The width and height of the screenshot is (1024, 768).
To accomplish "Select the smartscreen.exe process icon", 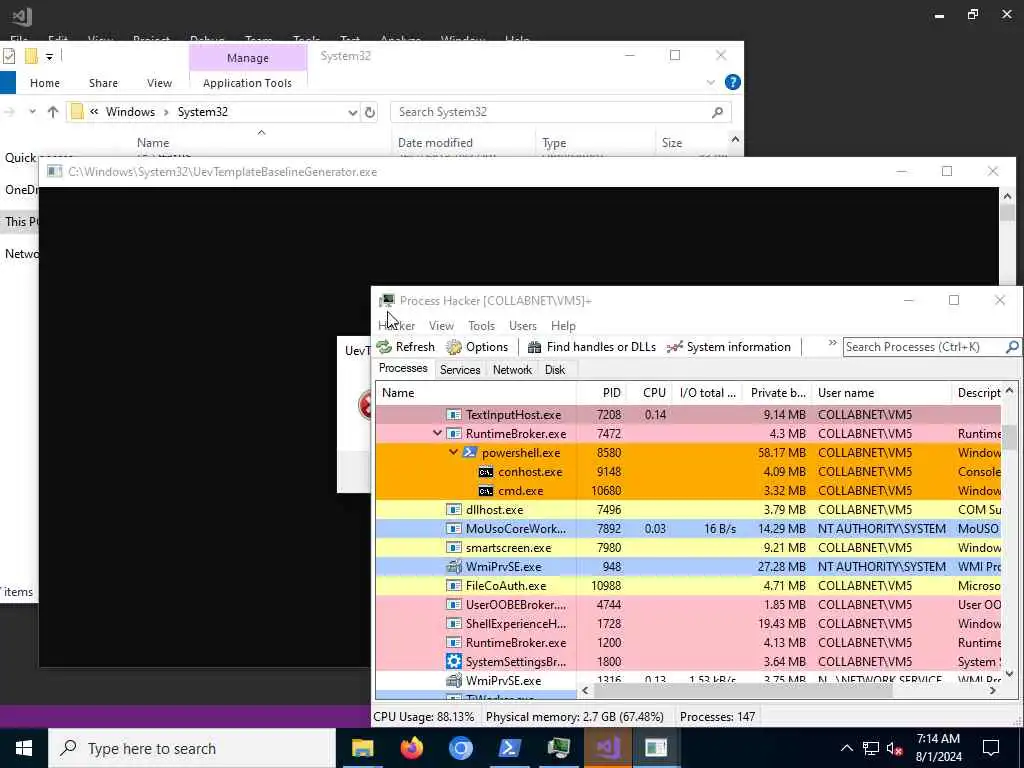I will click(453, 547).
